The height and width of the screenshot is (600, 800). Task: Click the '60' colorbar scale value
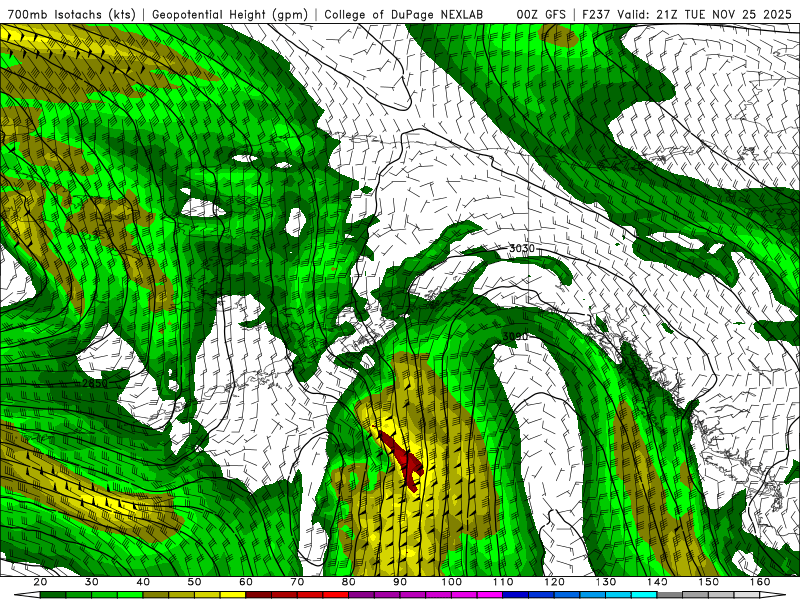246,582
